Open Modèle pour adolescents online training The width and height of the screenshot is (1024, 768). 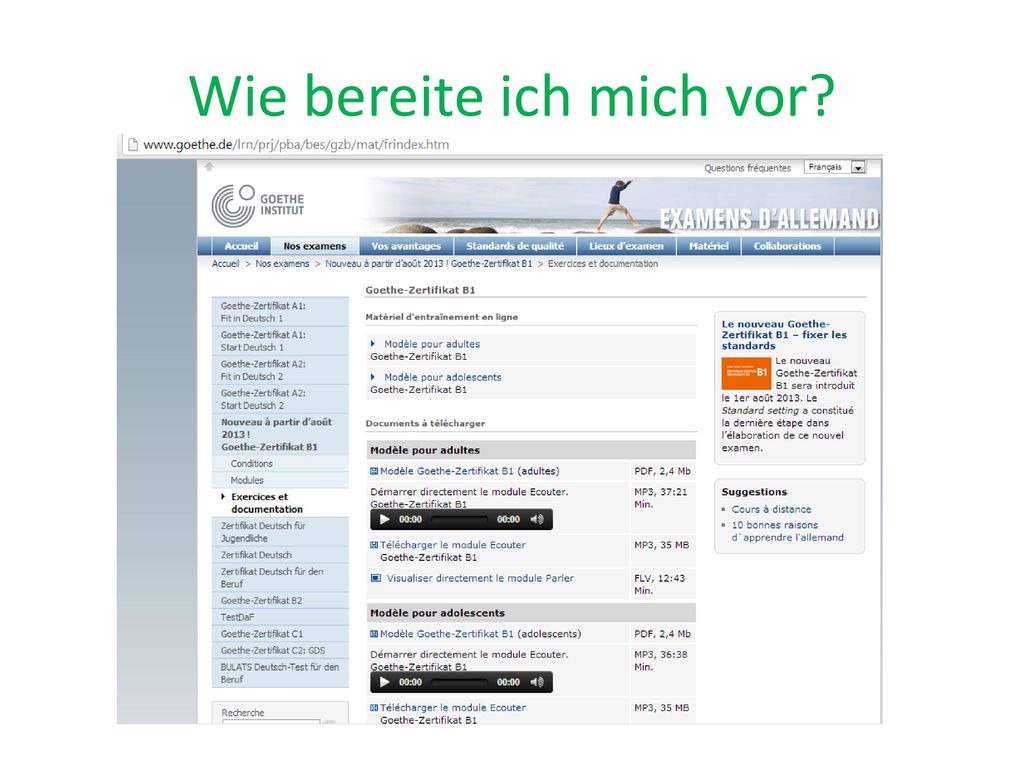tap(443, 377)
